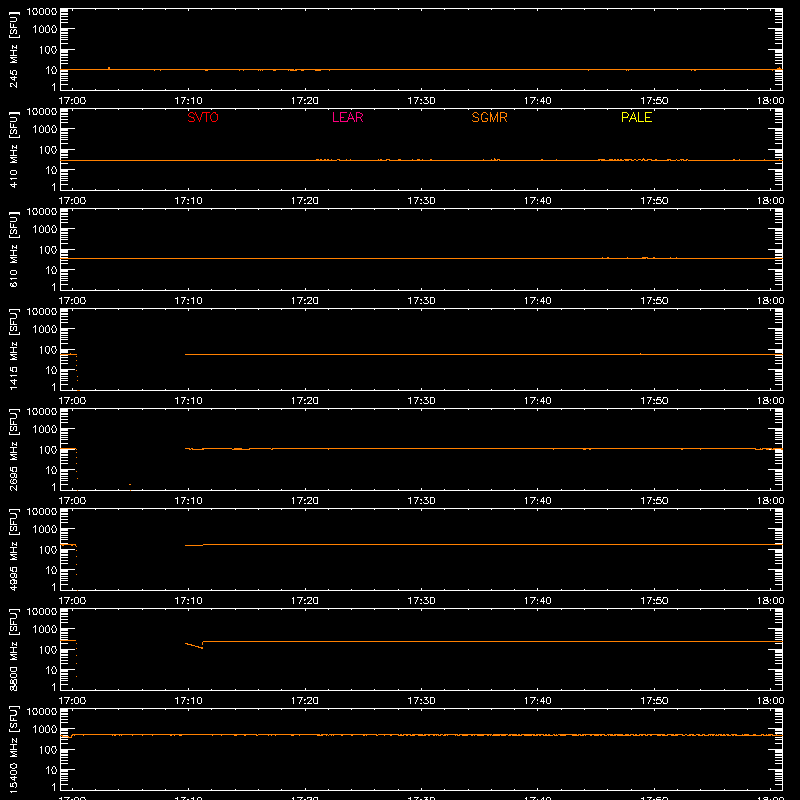Image resolution: width=800 pixels, height=800 pixels.
Task: Click 17:40 tick under the 610 MHz panel
Action: [538, 301]
